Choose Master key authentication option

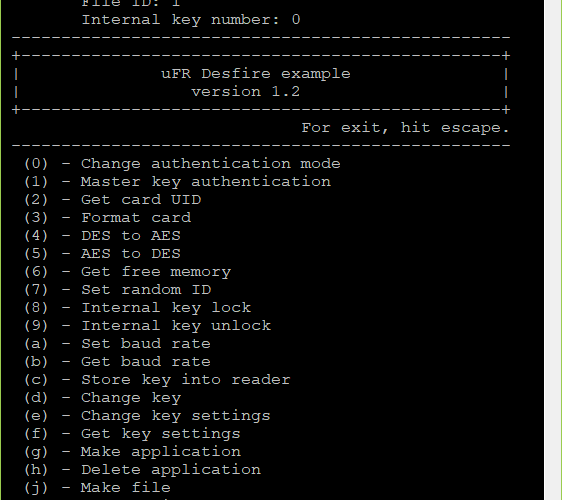177,182
